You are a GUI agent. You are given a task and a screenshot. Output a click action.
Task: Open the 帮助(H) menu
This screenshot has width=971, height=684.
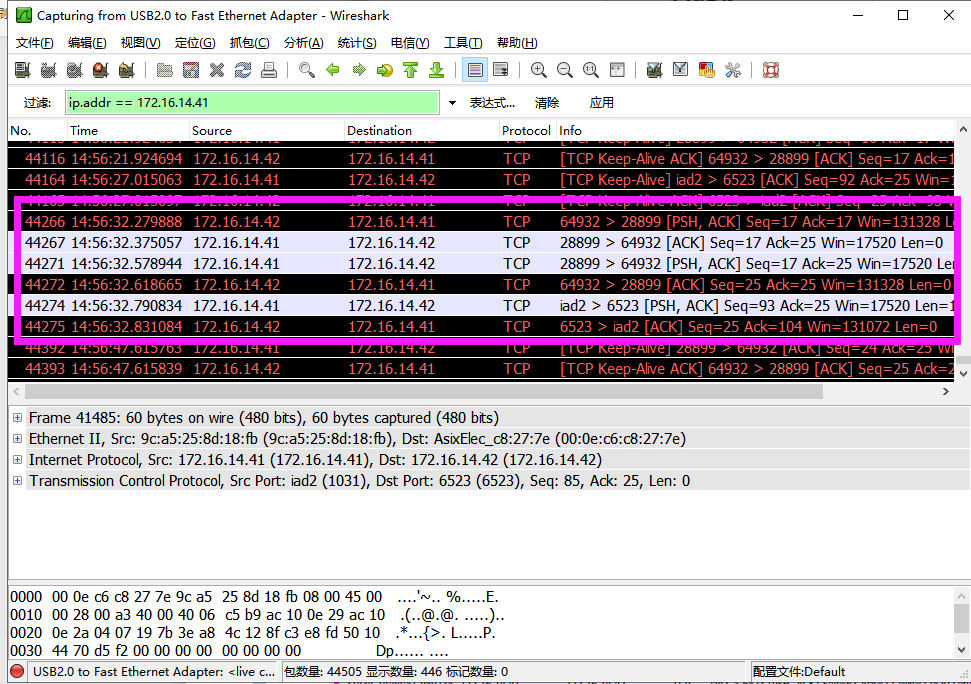(x=517, y=43)
